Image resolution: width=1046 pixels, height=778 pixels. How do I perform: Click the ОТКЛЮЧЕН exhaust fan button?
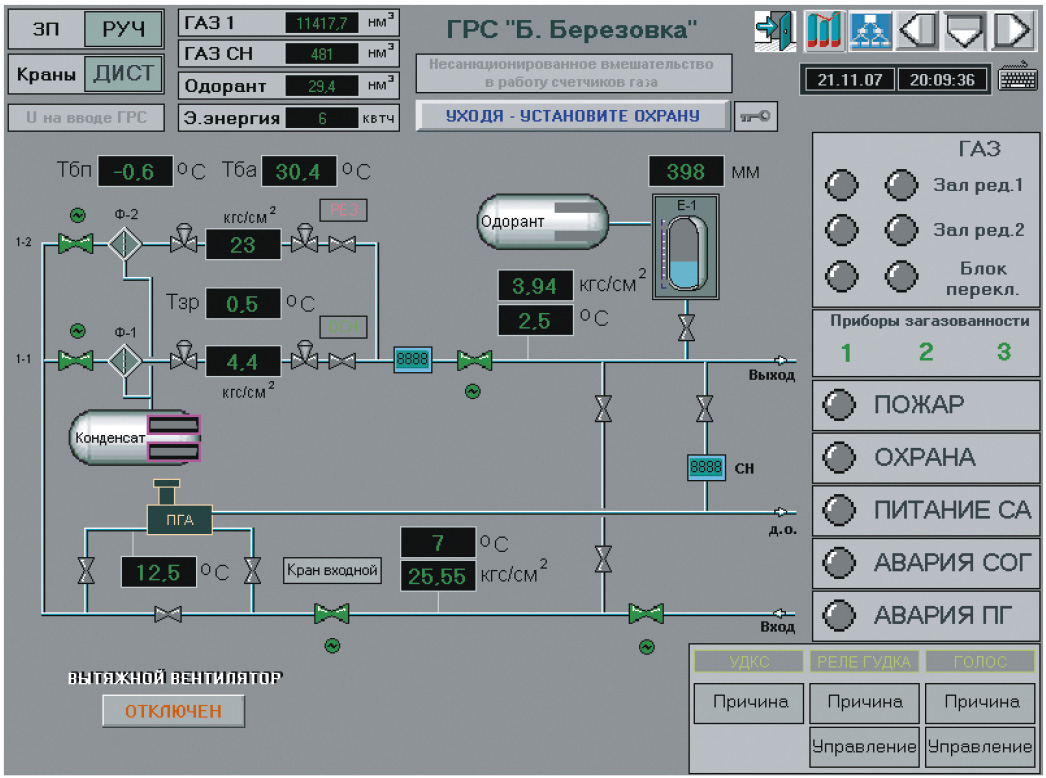[x=173, y=711]
